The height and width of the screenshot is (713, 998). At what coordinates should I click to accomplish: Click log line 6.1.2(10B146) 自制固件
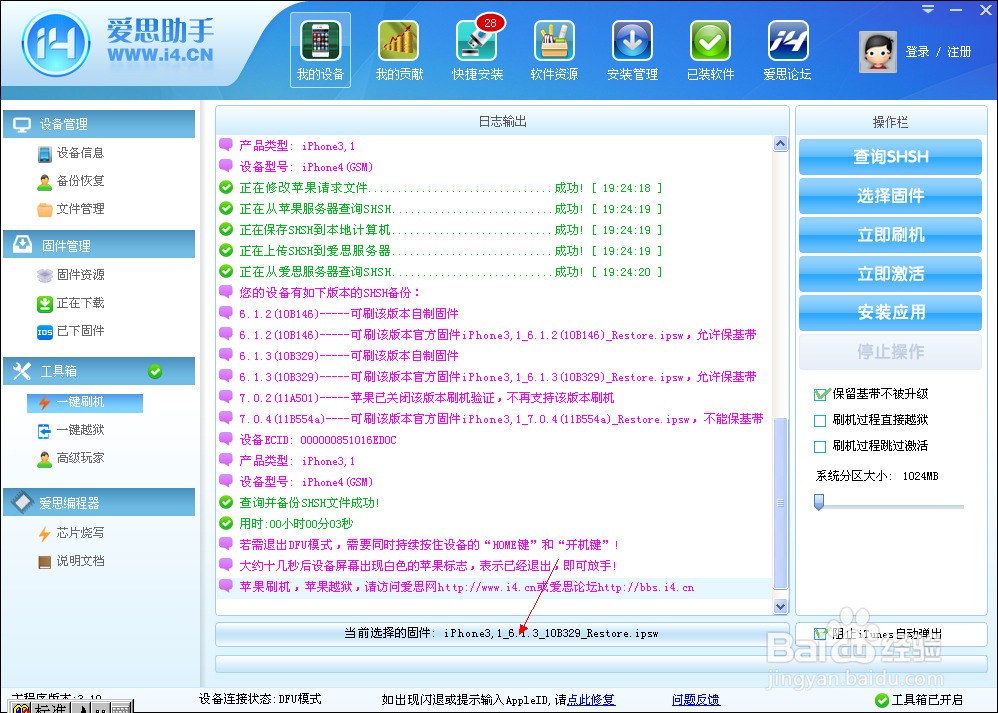[348, 314]
